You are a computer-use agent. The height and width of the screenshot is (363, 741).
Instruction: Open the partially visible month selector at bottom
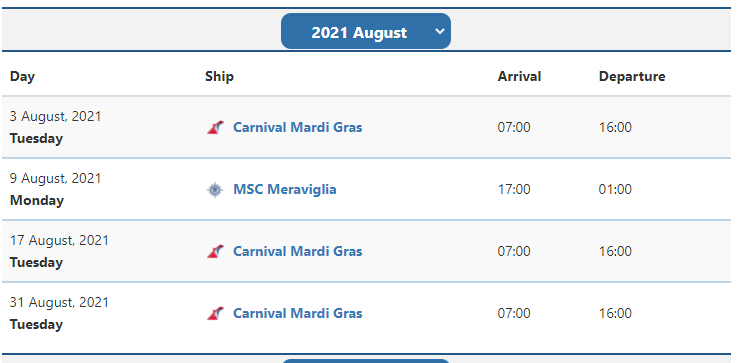(x=366, y=361)
